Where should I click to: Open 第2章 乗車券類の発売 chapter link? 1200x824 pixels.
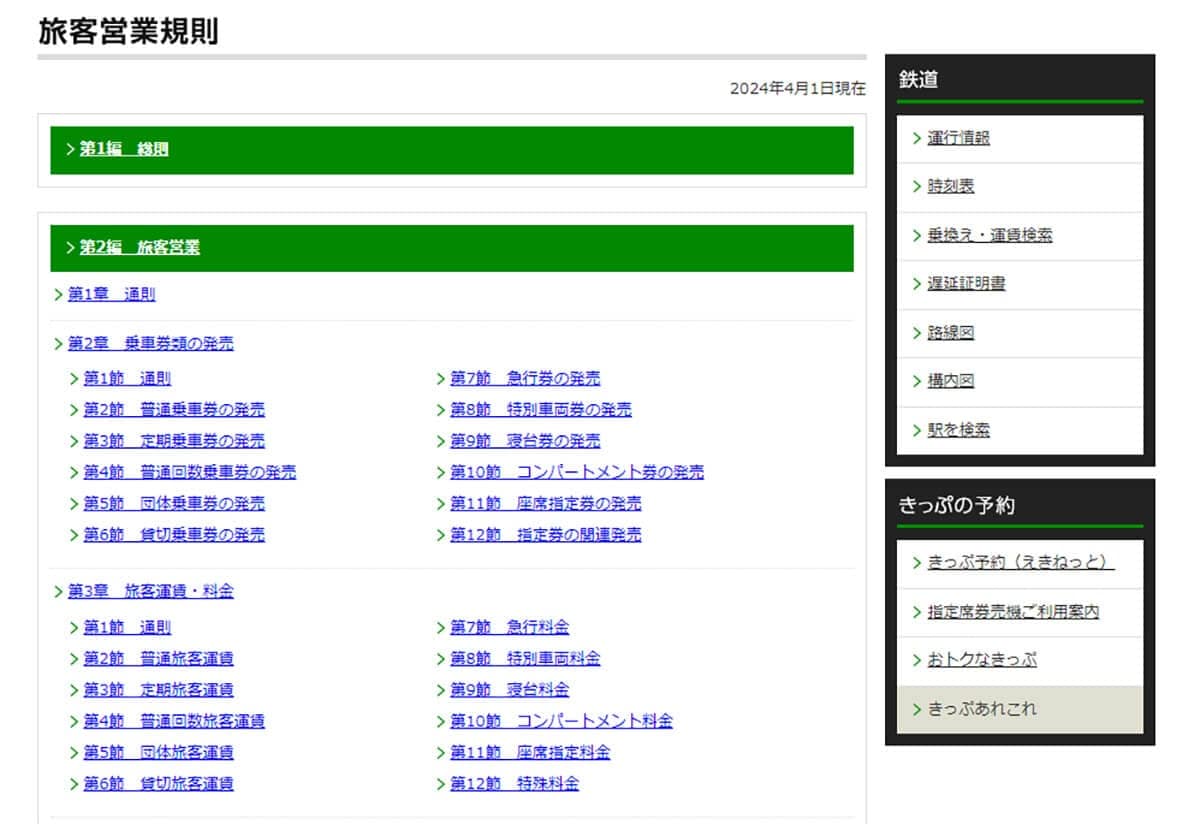point(150,344)
